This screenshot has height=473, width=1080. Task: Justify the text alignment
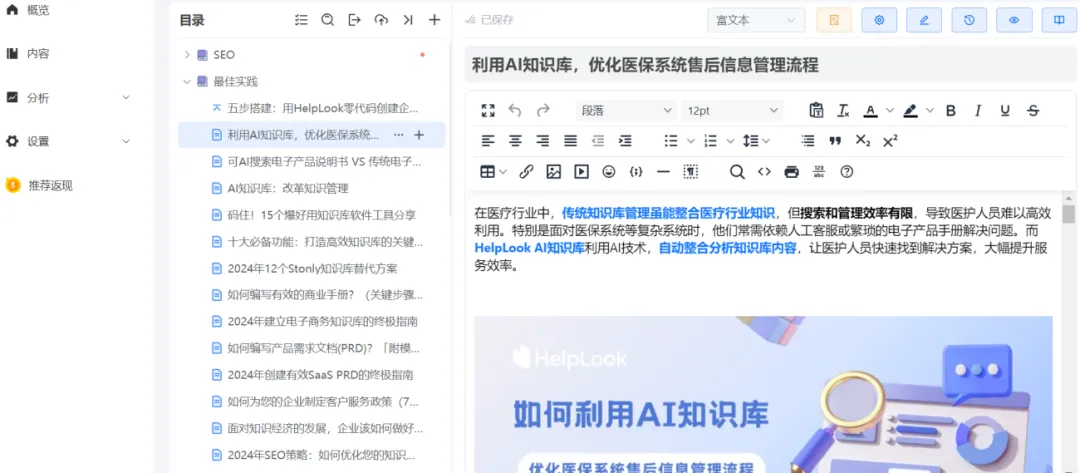(570, 141)
